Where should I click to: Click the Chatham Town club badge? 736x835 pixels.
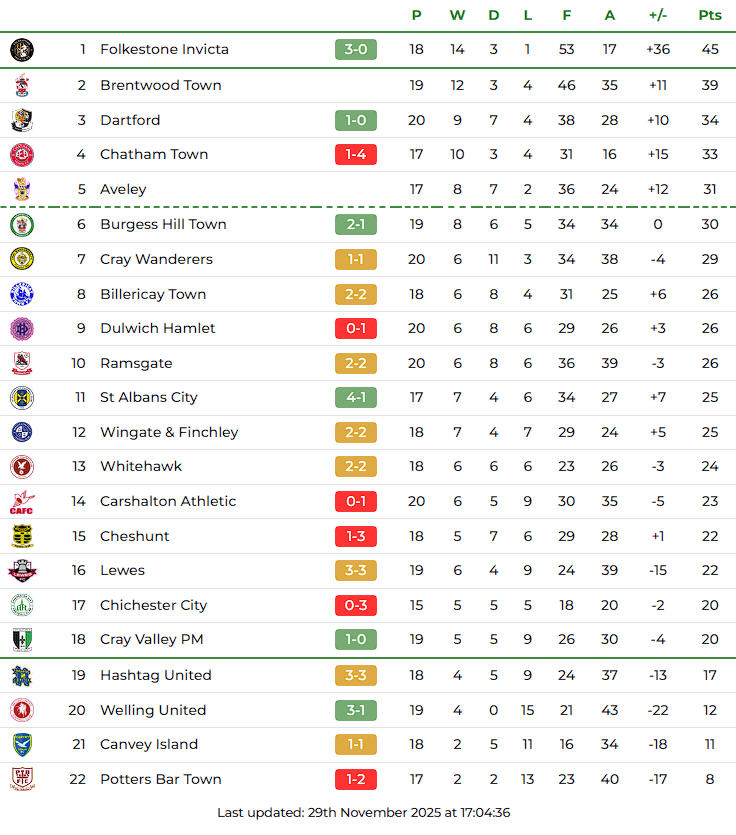click(x=22, y=154)
